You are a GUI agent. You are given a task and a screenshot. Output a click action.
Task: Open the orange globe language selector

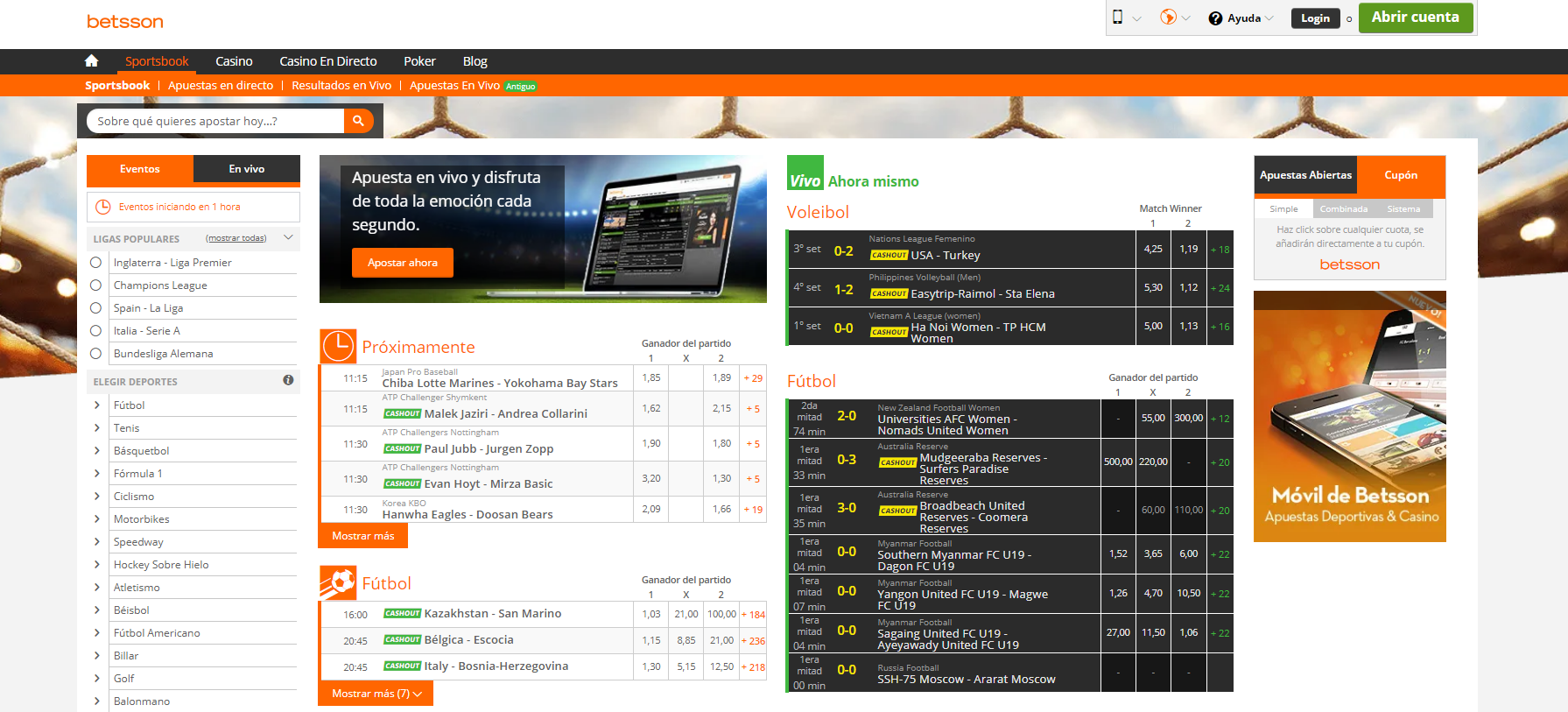pyautogui.click(x=1168, y=17)
